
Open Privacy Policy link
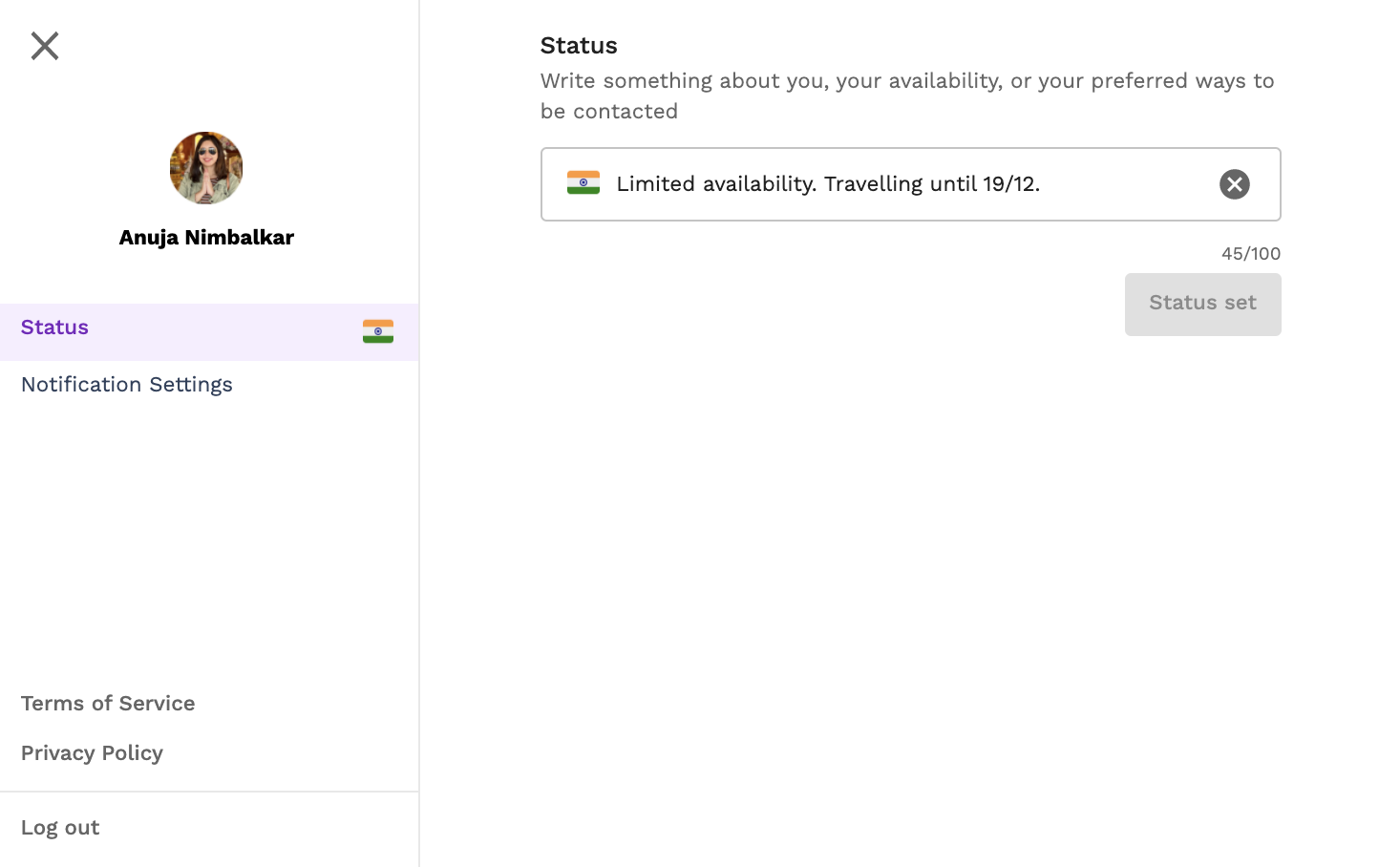pyautogui.click(x=92, y=753)
